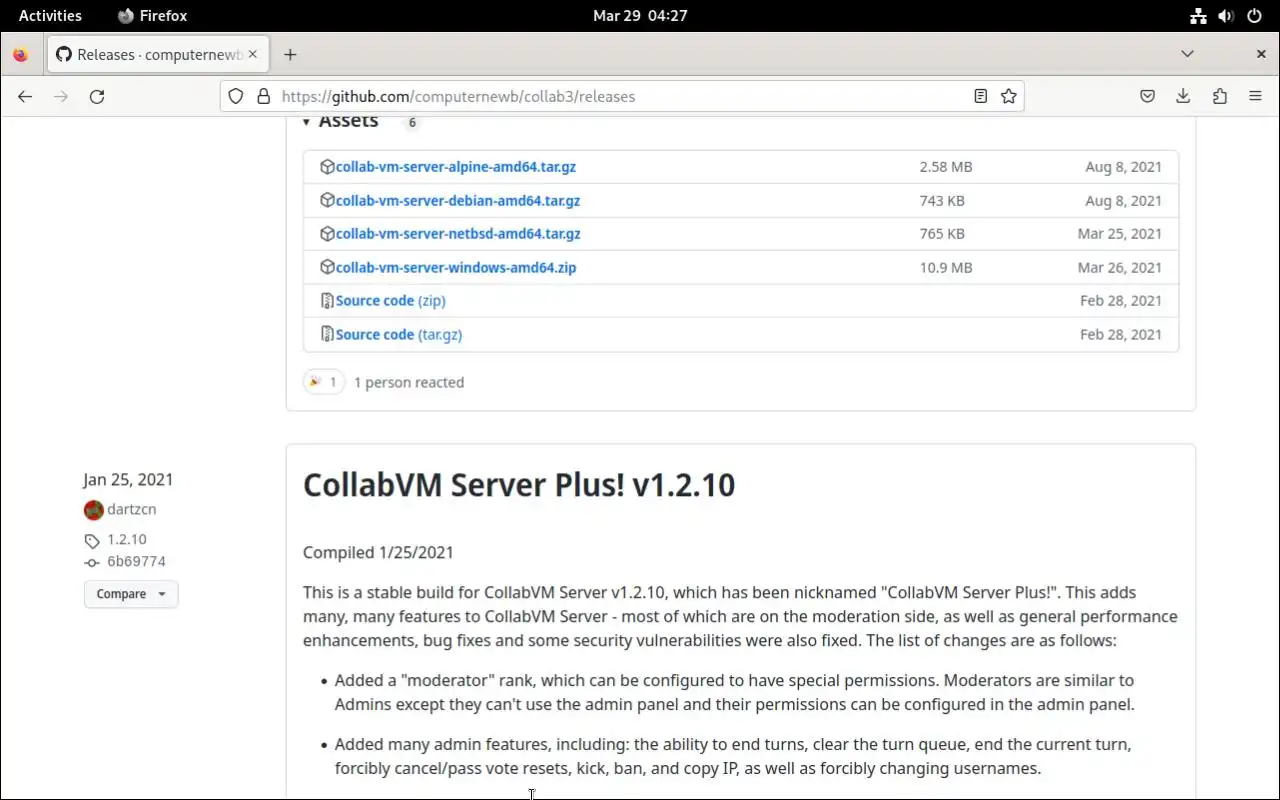This screenshot has height=800, width=1280.
Task: Click the party popper reaction button
Action: (x=324, y=382)
